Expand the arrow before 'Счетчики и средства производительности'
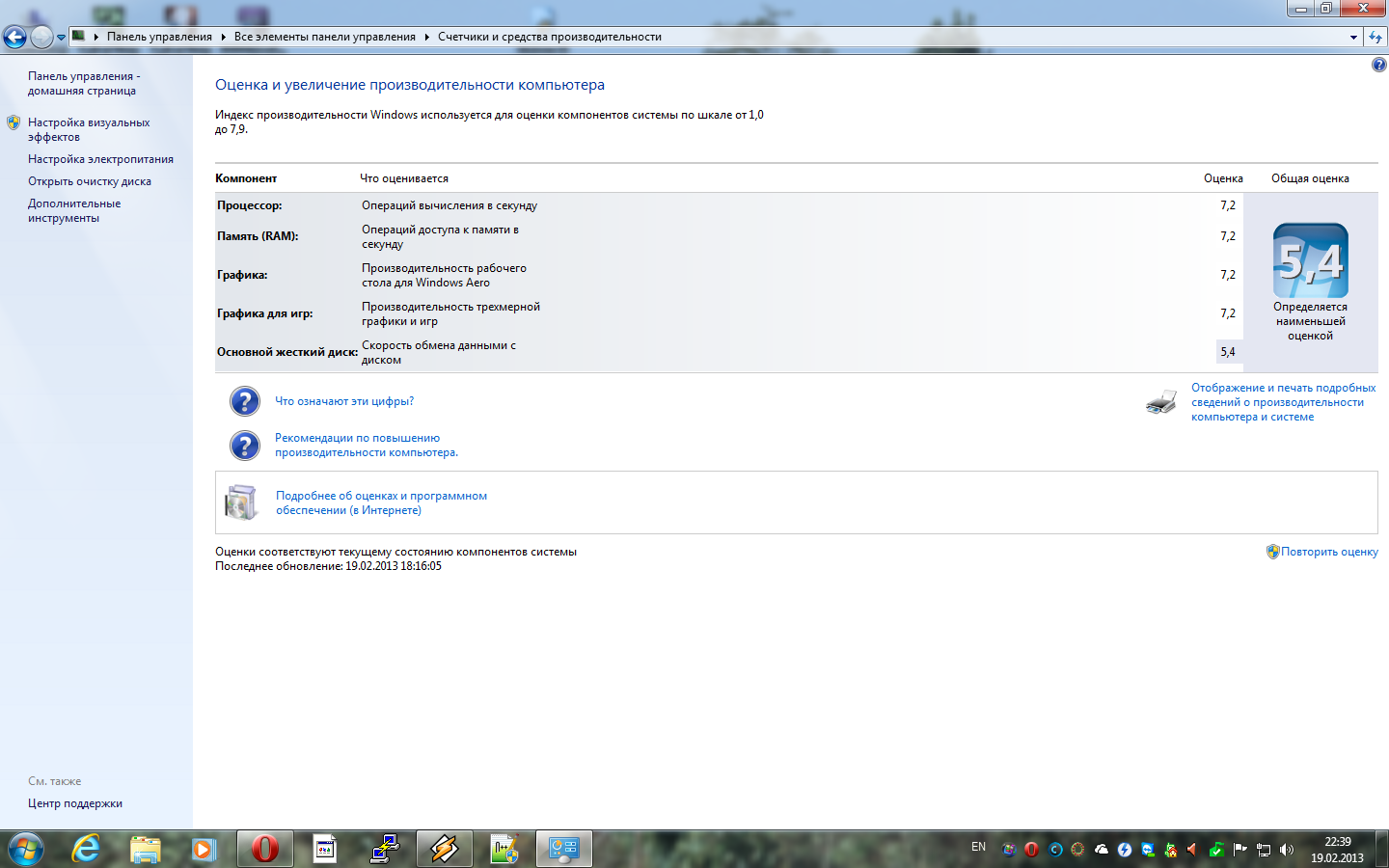1389x868 pixels. (426, 37)
